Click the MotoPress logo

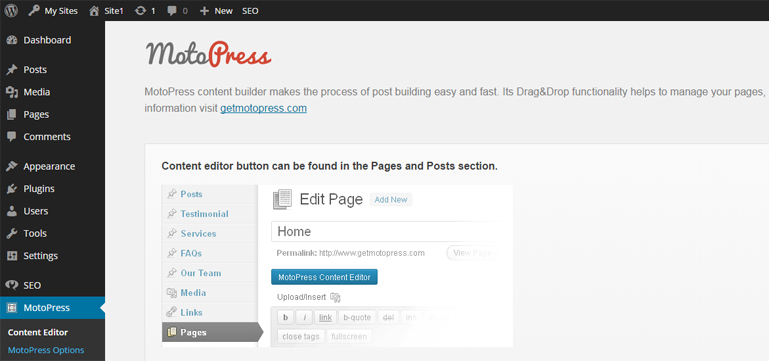point(208,54)
